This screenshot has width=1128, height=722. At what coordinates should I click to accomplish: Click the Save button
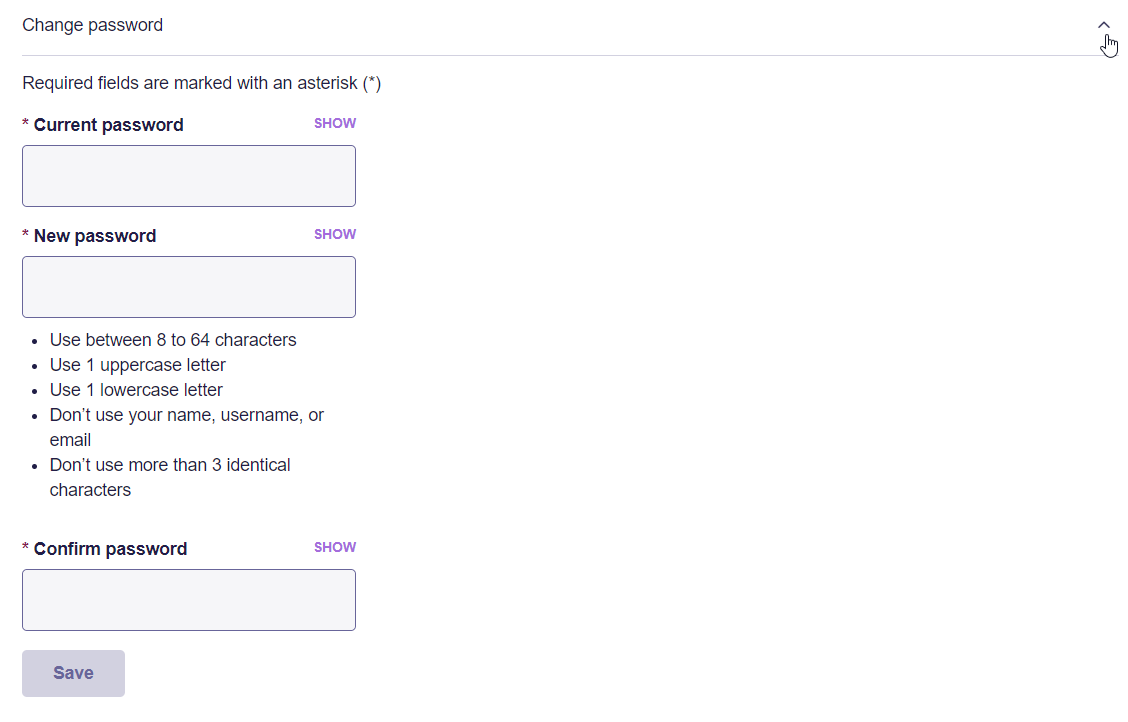73,673
